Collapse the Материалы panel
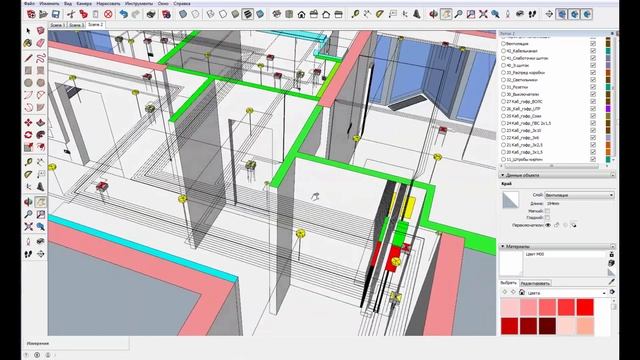640x360 pixels. point(502,247)
